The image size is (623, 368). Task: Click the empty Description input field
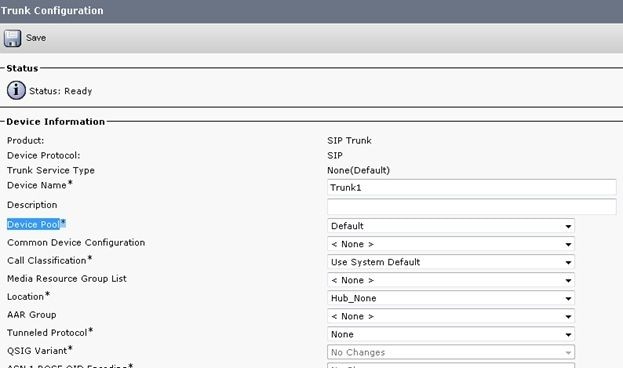[x=472, y=207]
